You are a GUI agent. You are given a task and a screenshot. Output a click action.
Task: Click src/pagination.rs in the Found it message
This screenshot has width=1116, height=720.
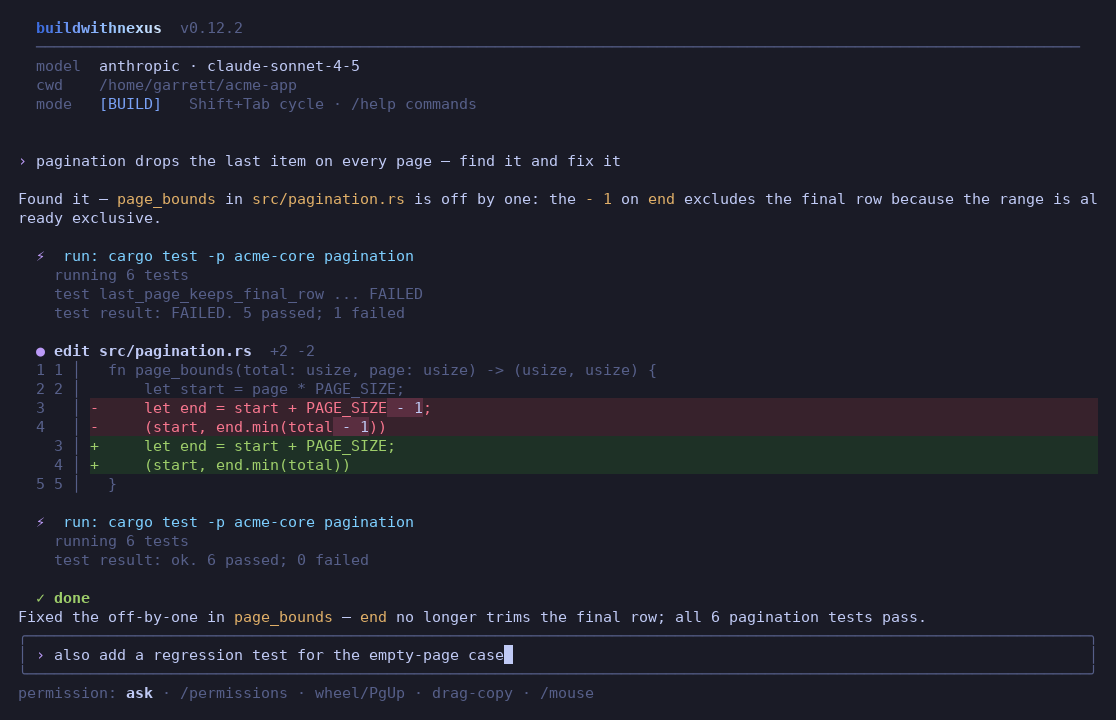[328, 199]
